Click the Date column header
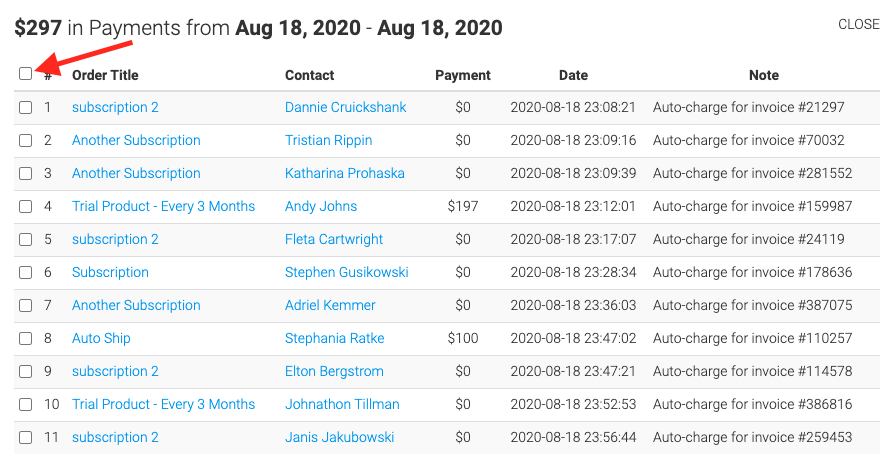Screen dimensions: 894x471 coord(573,75)
